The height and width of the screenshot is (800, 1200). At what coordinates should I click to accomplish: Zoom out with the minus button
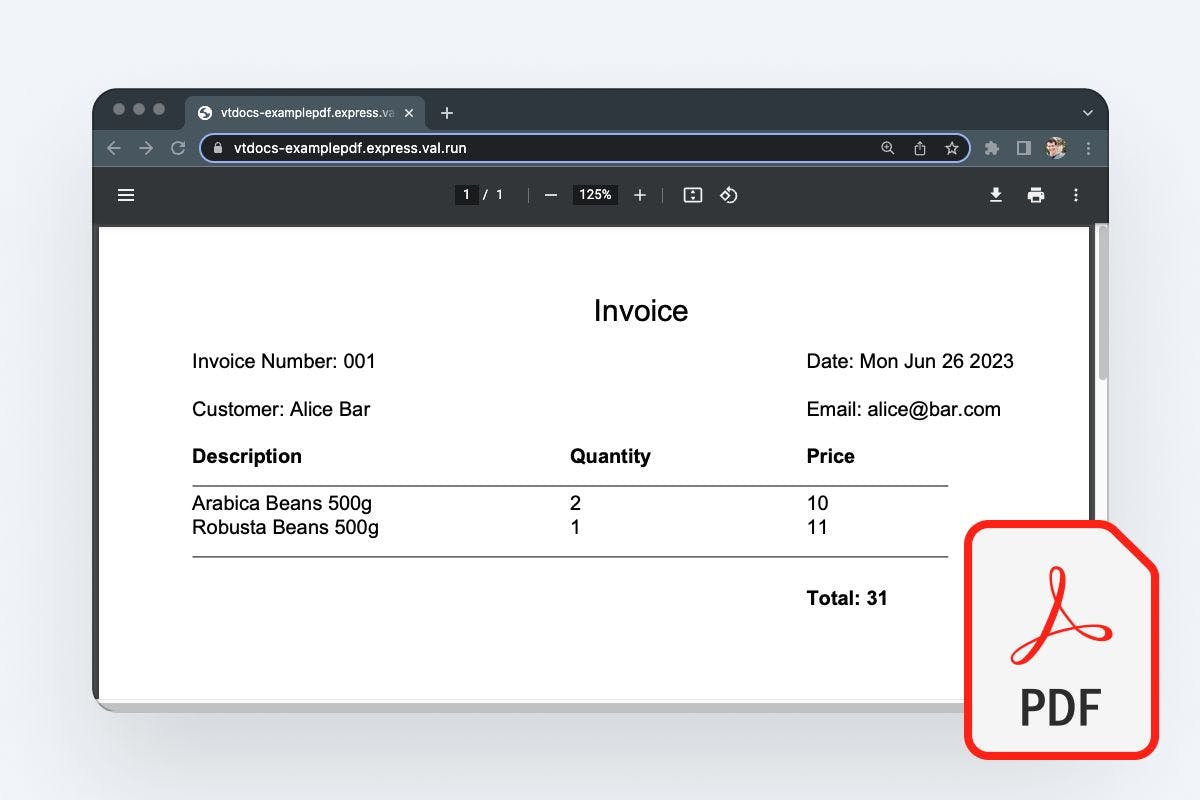pos(550,195)
